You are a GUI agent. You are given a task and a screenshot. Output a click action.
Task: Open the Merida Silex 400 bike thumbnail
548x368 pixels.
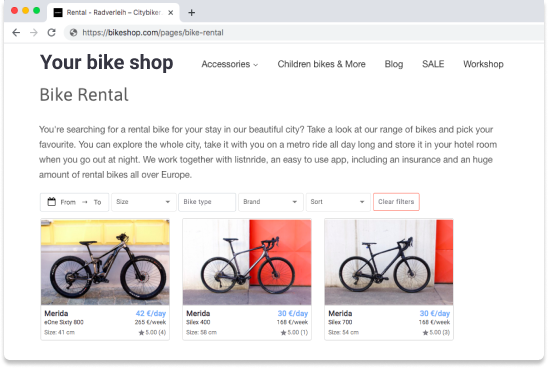[247, 262]
